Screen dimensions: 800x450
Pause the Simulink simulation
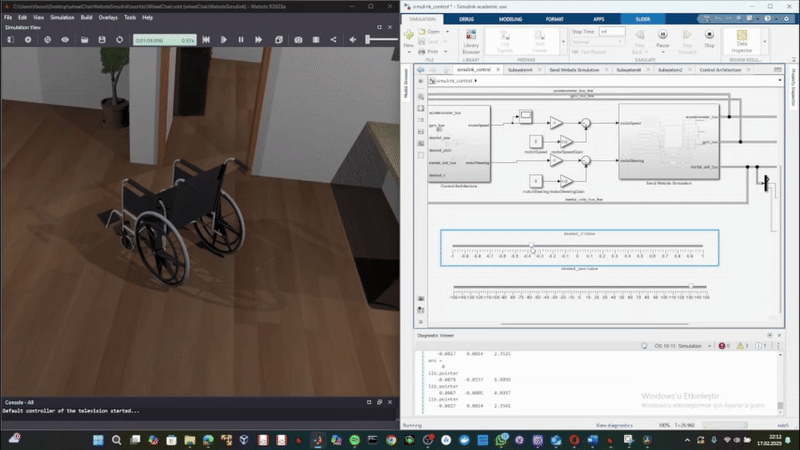662,36
